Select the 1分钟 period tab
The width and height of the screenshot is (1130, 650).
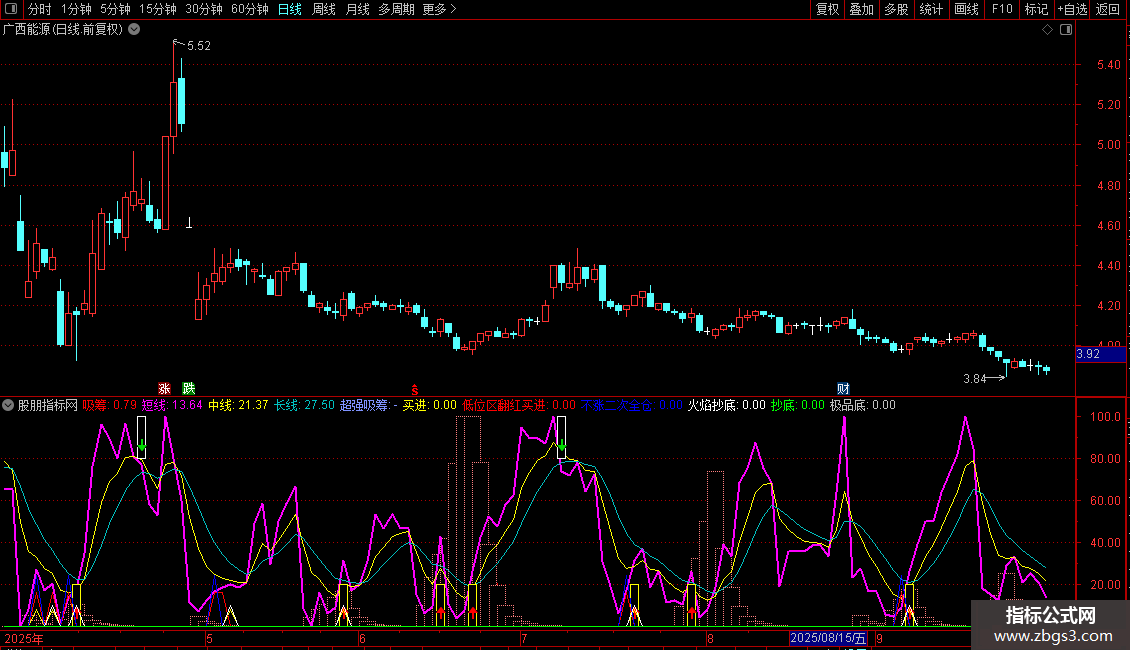pyautogui.click(x=76, y=9)
